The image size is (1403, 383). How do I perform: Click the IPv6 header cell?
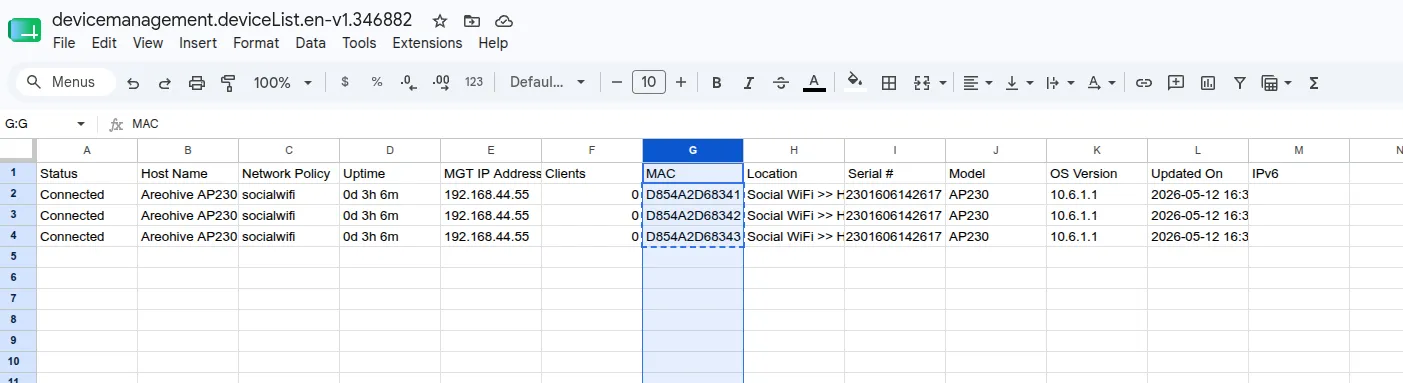pyautogui.click(x=1299, y=173)
